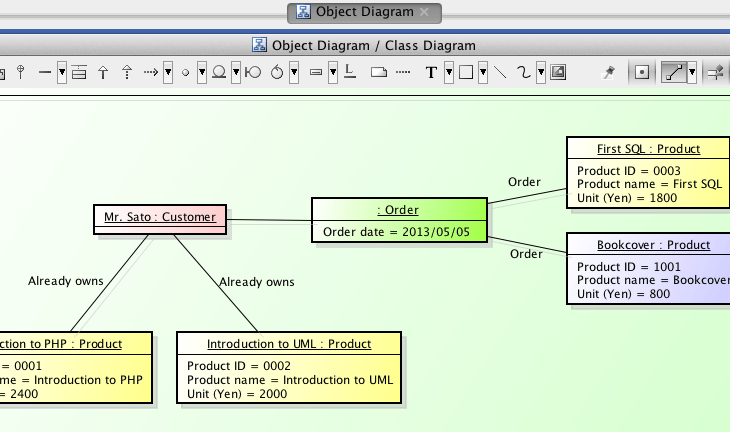Open dropdown next to Text tool

pos(449,72)
